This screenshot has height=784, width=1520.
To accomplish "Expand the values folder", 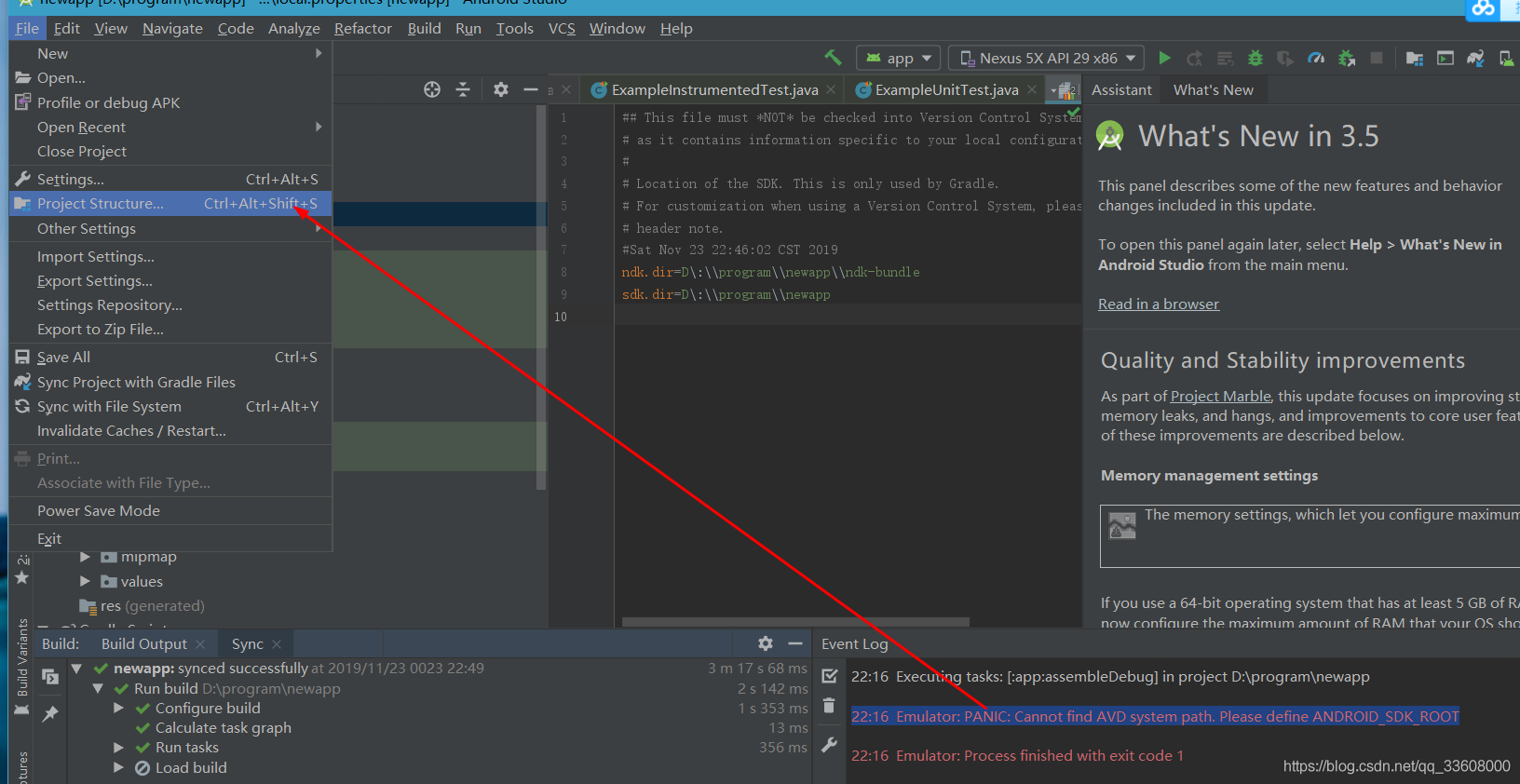I will [x=86, y=581].
